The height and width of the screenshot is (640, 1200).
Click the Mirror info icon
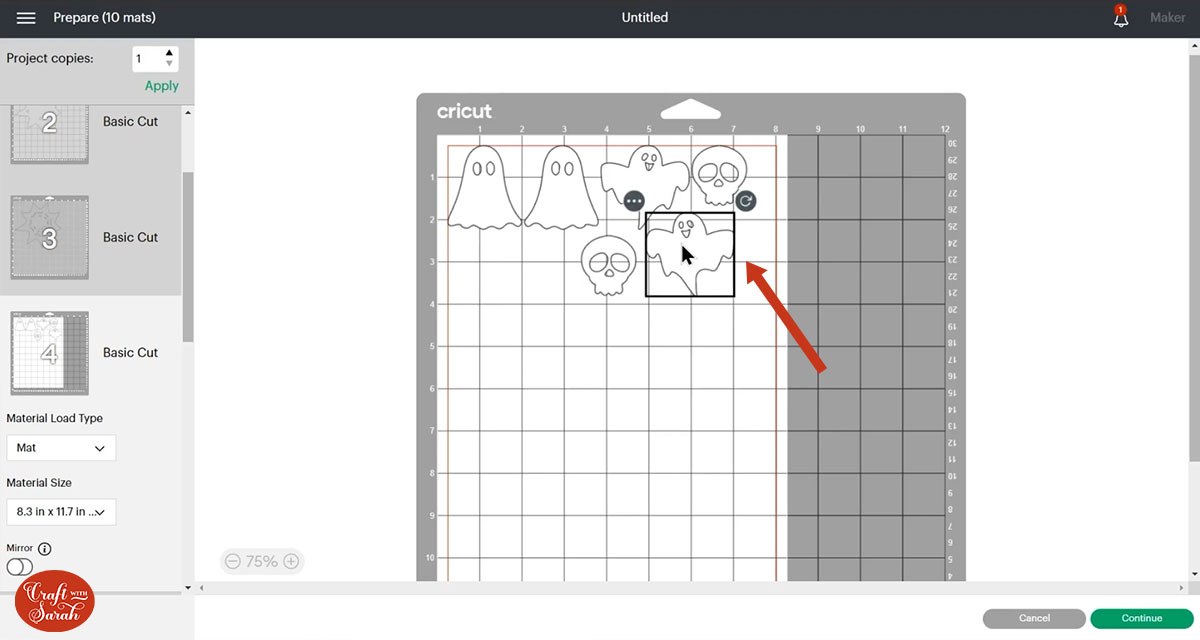(45, 549)
